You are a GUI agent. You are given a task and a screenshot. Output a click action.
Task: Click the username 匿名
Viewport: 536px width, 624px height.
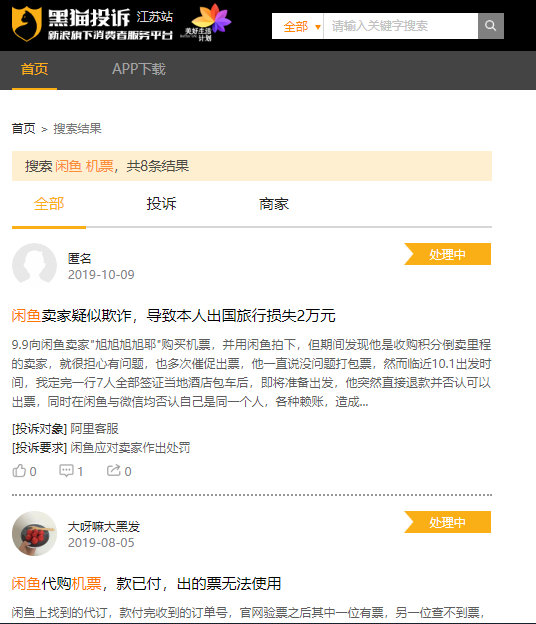click(80, 258)
